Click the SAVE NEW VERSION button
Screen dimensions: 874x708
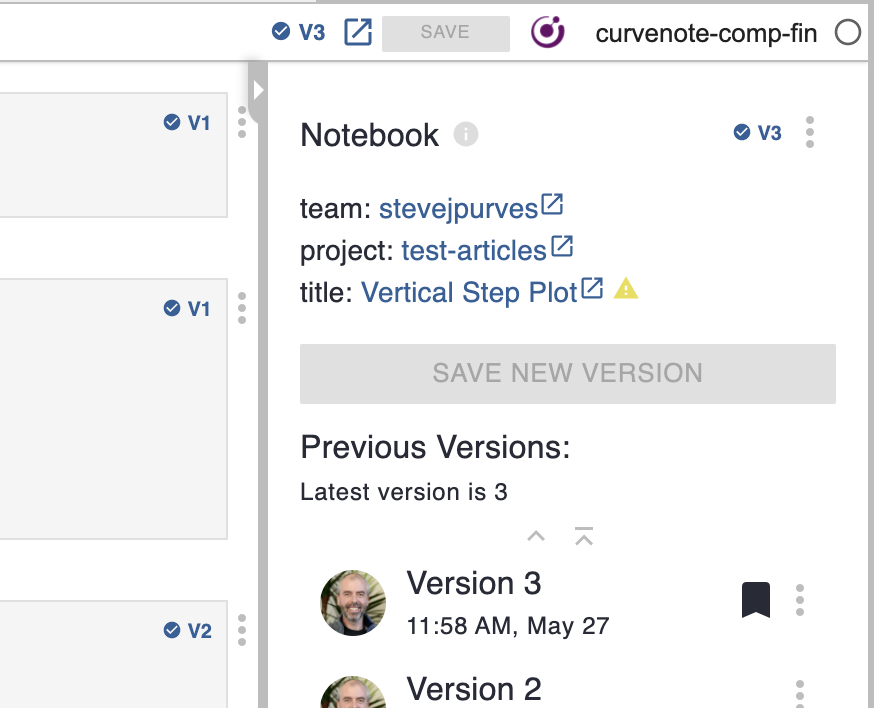coord(567,374)
